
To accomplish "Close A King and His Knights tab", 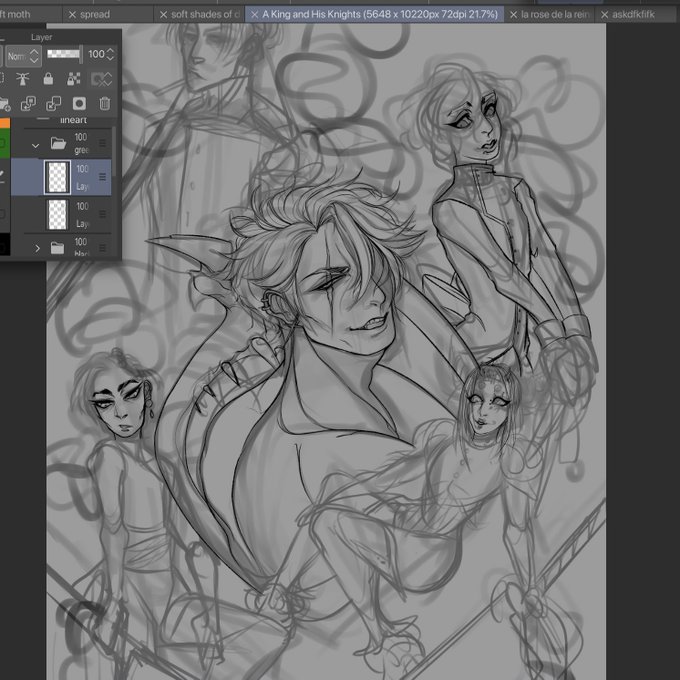I will [x=255, y=15].
